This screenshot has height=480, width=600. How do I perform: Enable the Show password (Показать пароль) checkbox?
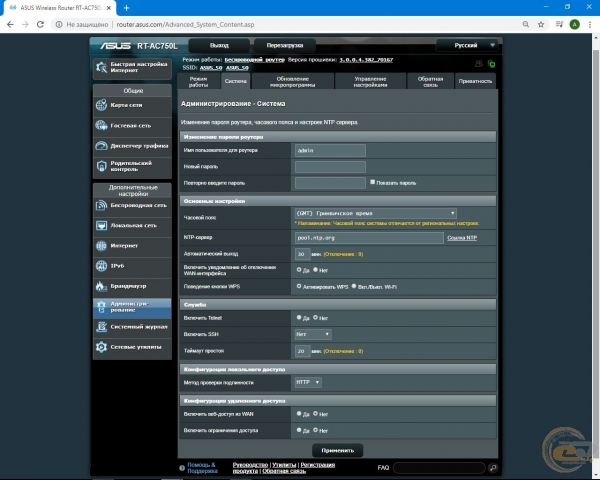tap(371, 183)
